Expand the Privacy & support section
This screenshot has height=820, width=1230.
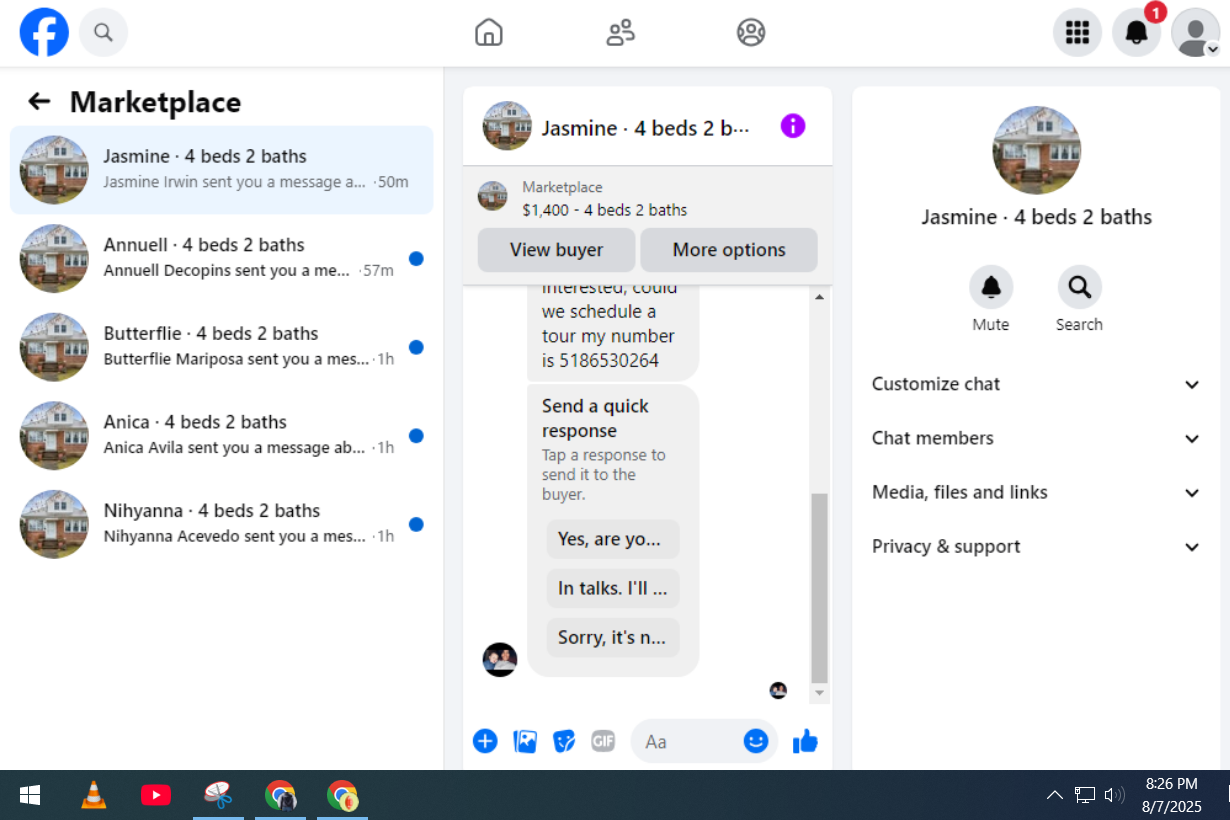1035,546
